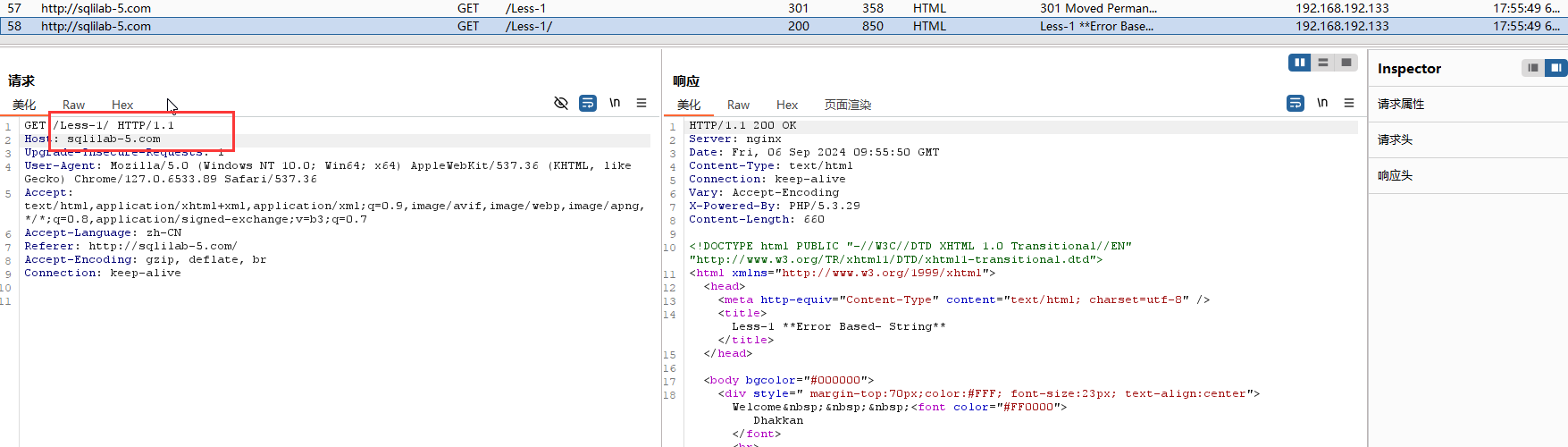This screenshot has height=447, width=1568.
Task: Click the Inspector panel title
Action: point(1409,68)
